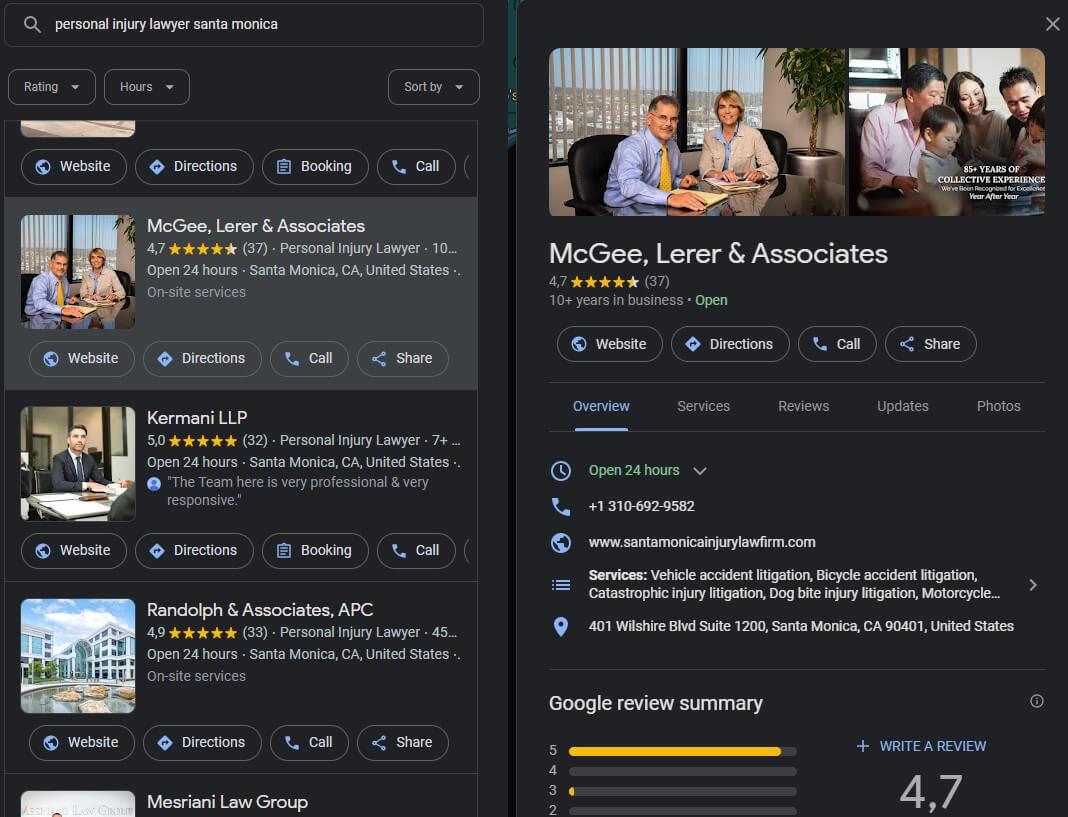Viewport: 1068px width, 817px height.
Task: Click Website button under Randolph & Associates
Action: (82, 743)
